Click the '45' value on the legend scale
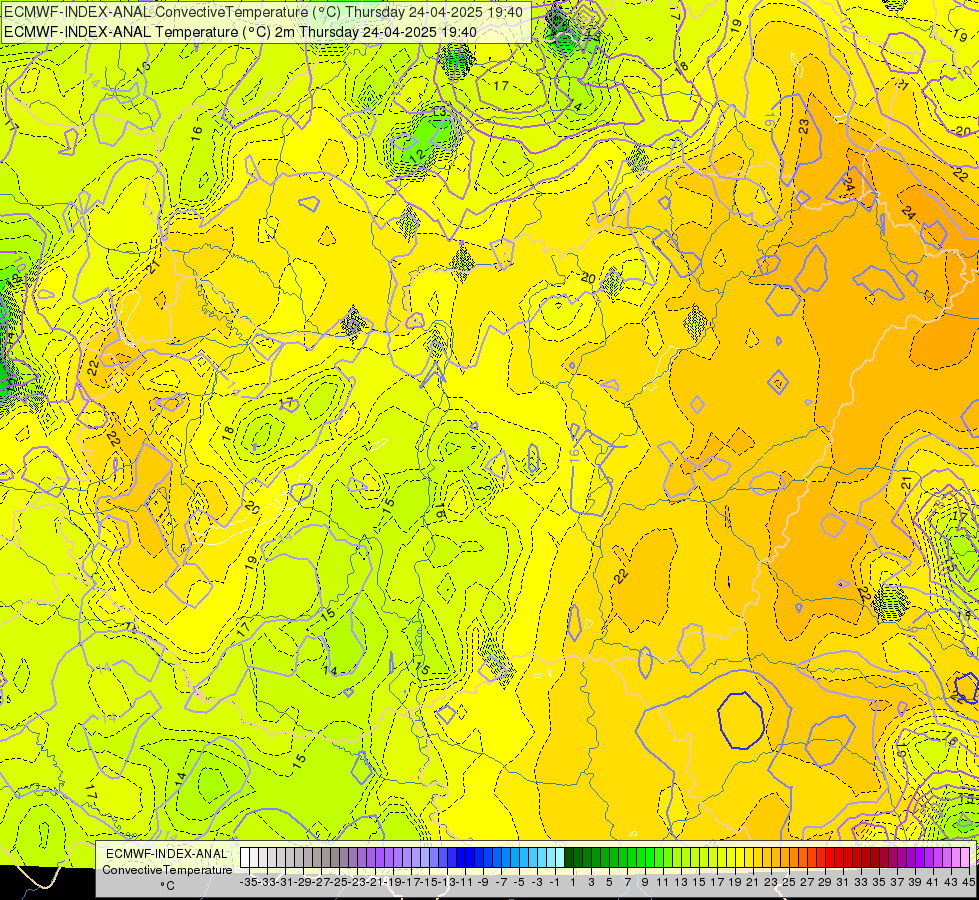This screenshot has width=979, height=900. coord(969,882)
